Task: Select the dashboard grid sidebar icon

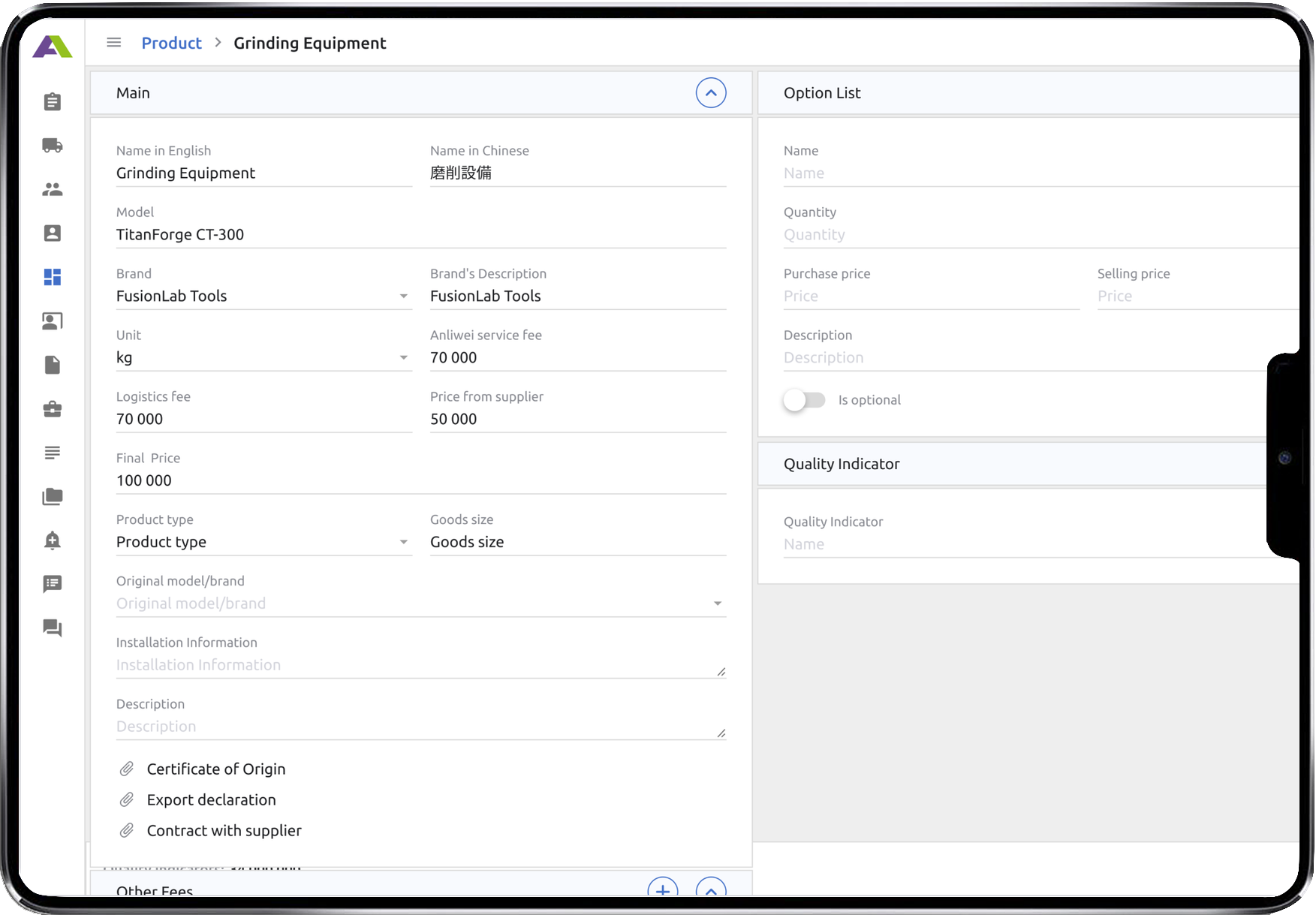Action: click(53, 277)
